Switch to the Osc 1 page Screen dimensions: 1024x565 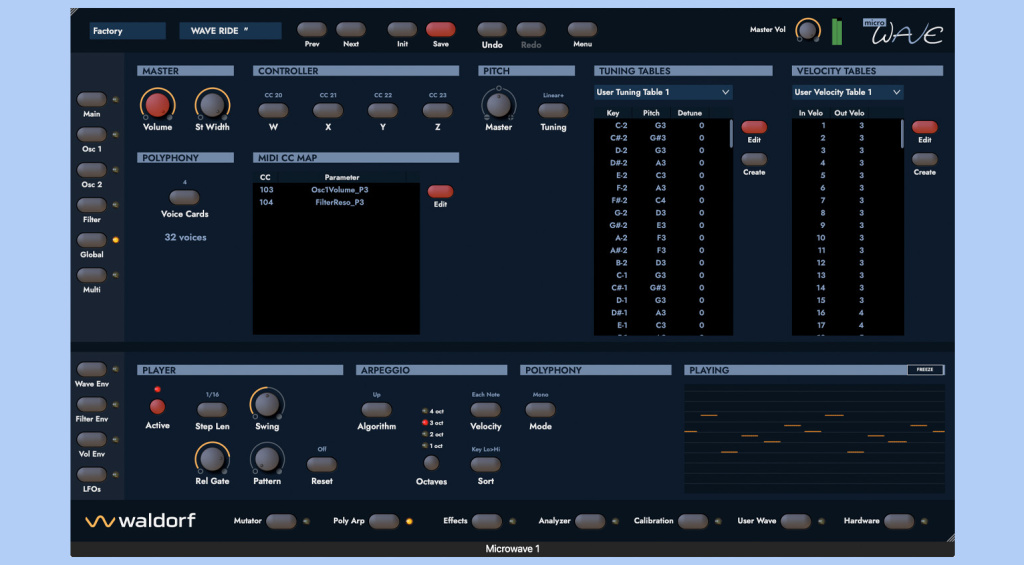pyautogui.click(x=91, y=135)
